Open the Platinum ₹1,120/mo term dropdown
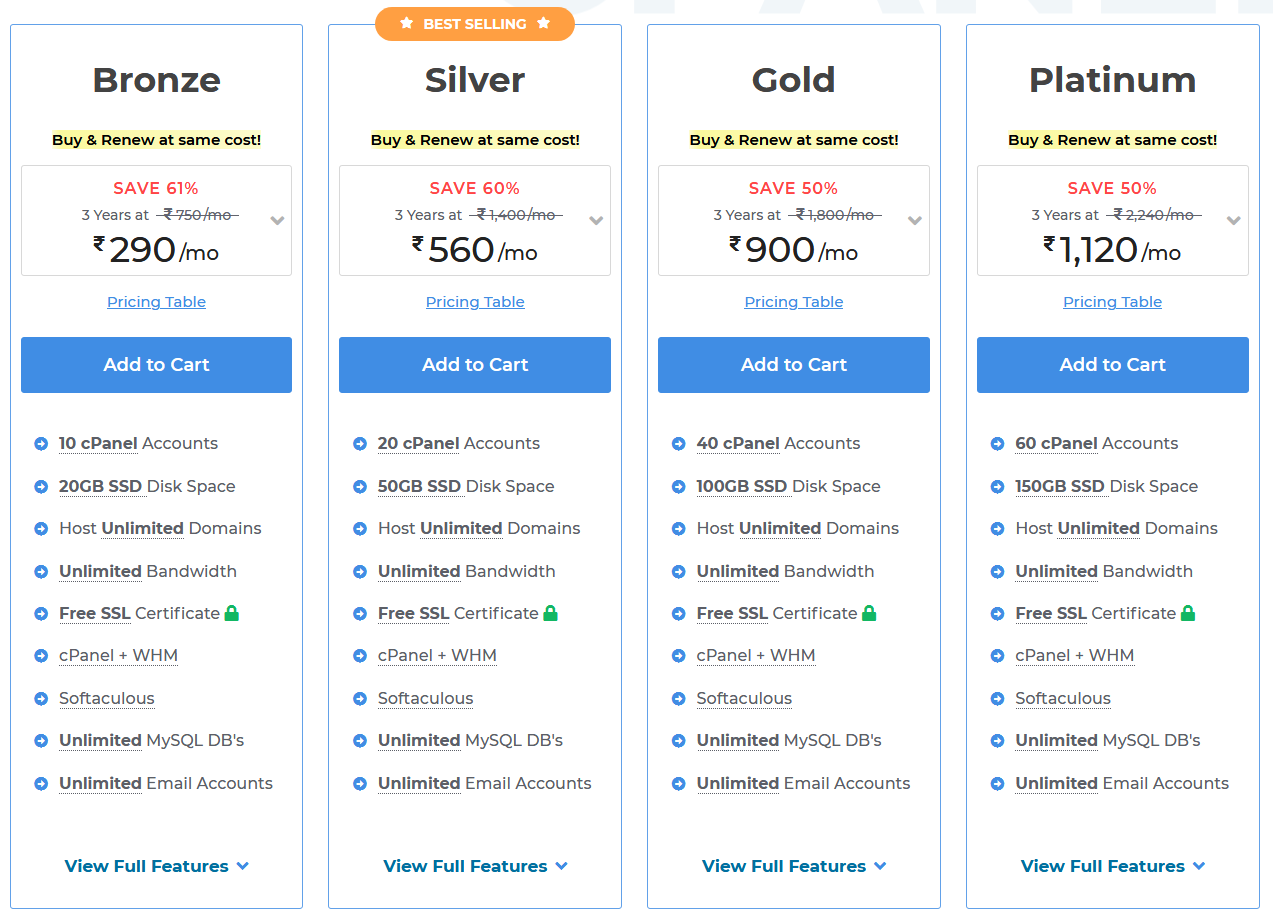1273x921 pixels. (1113, 220)
